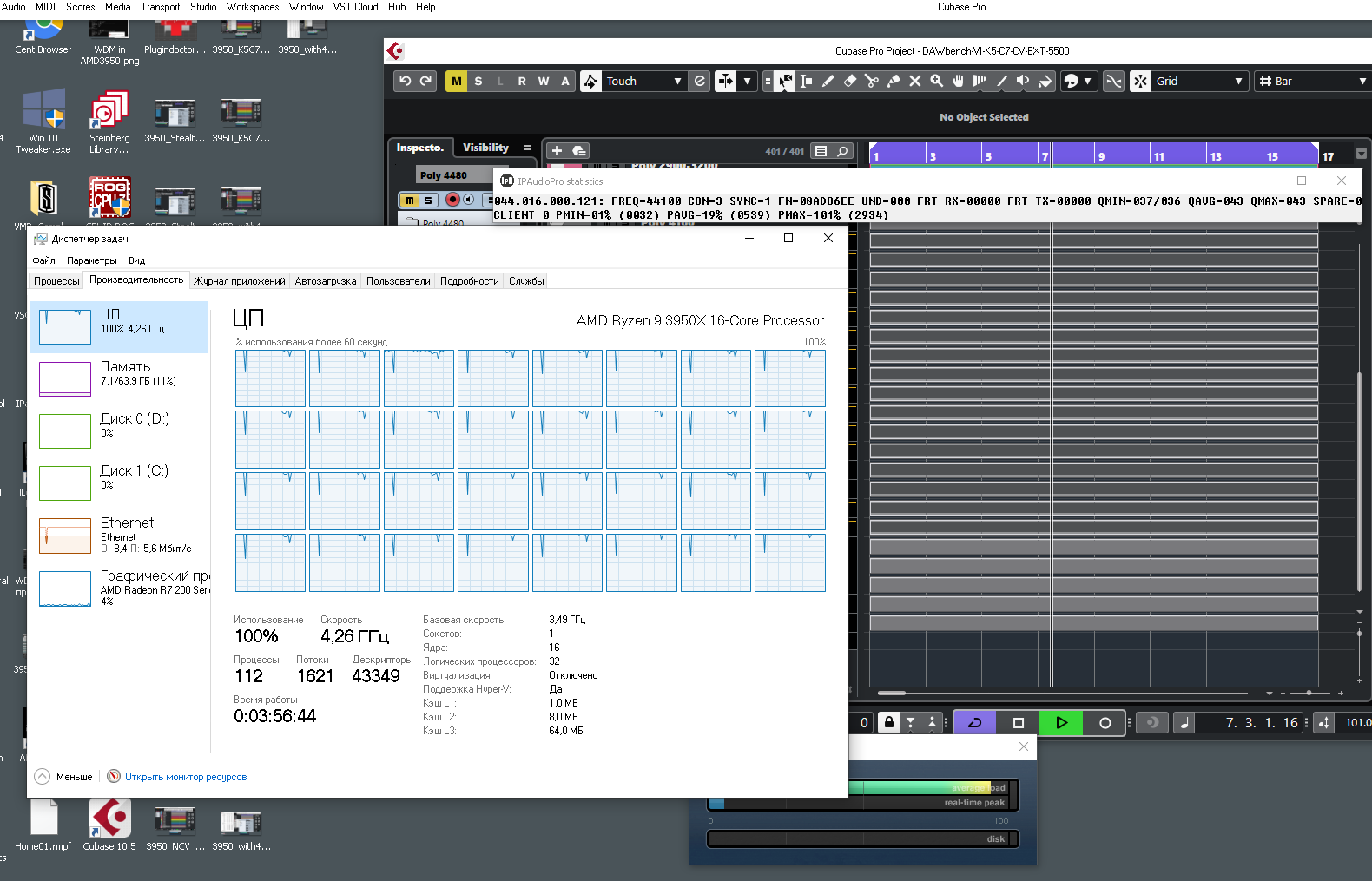Select Ethernet in the performance sidebar

click(x=119, y=536)
